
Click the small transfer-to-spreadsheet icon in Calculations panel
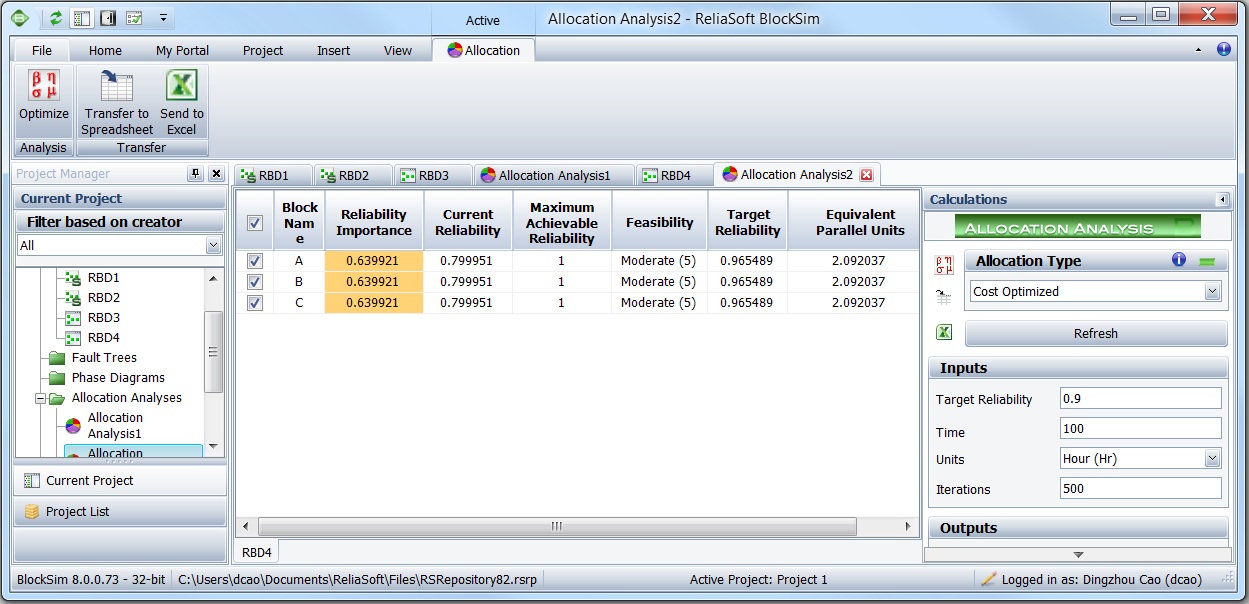[944, 297]
